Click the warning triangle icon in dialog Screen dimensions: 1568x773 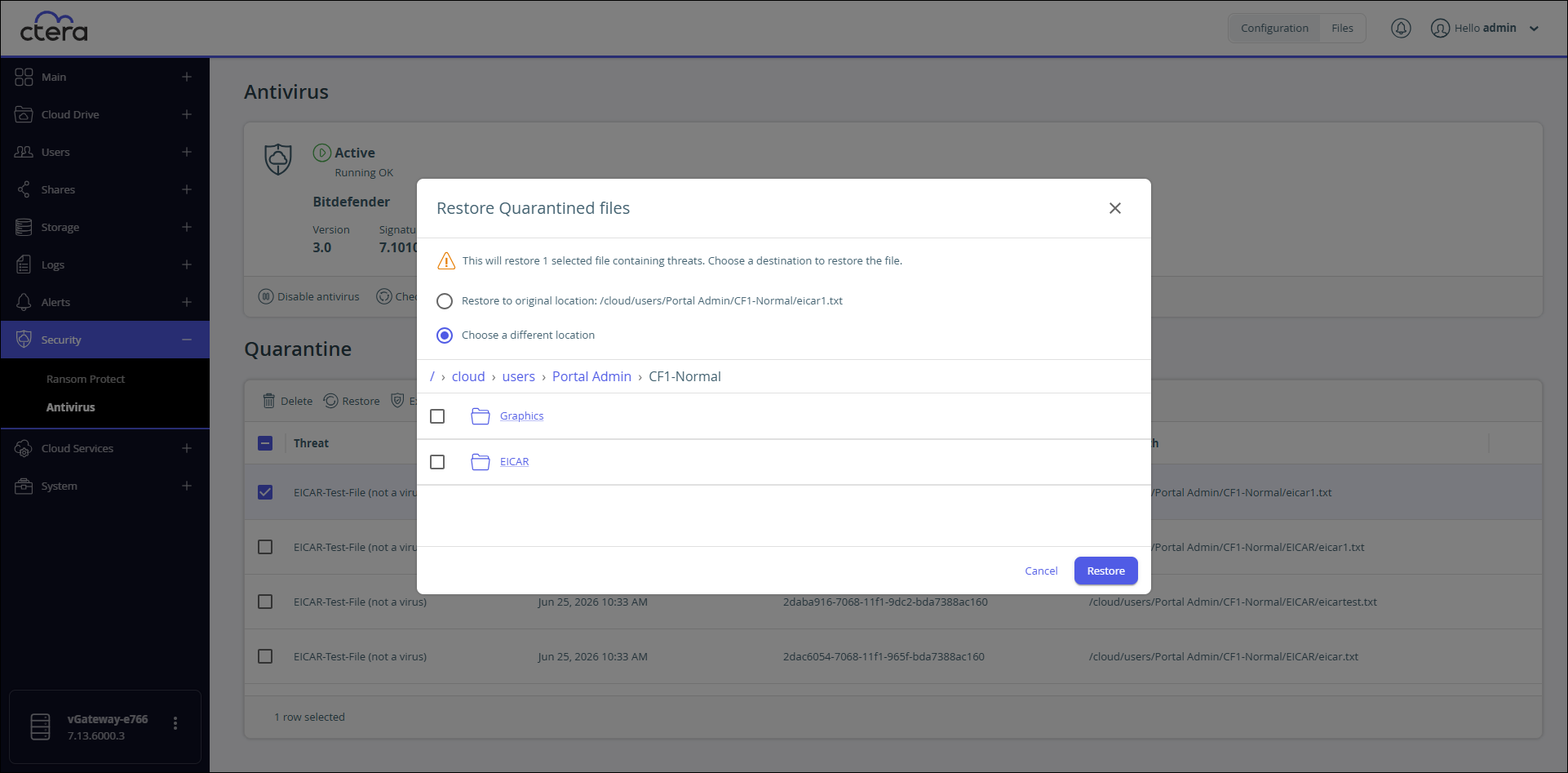(446, 260)
